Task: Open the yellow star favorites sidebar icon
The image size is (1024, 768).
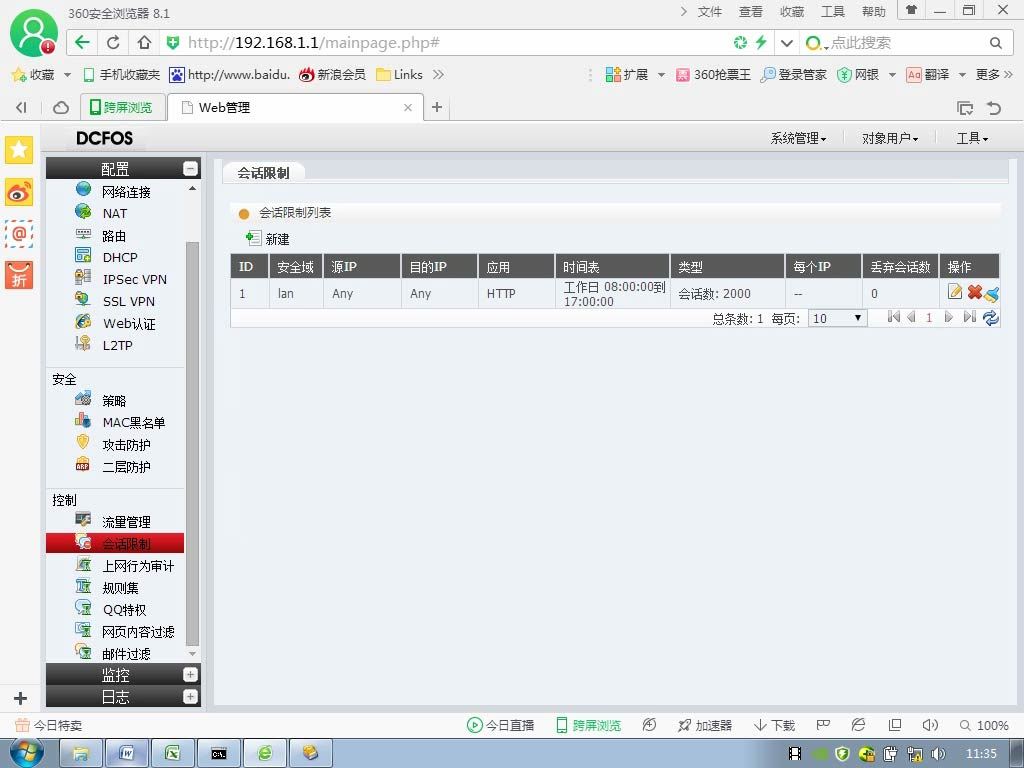Action: tap(19, 150)
